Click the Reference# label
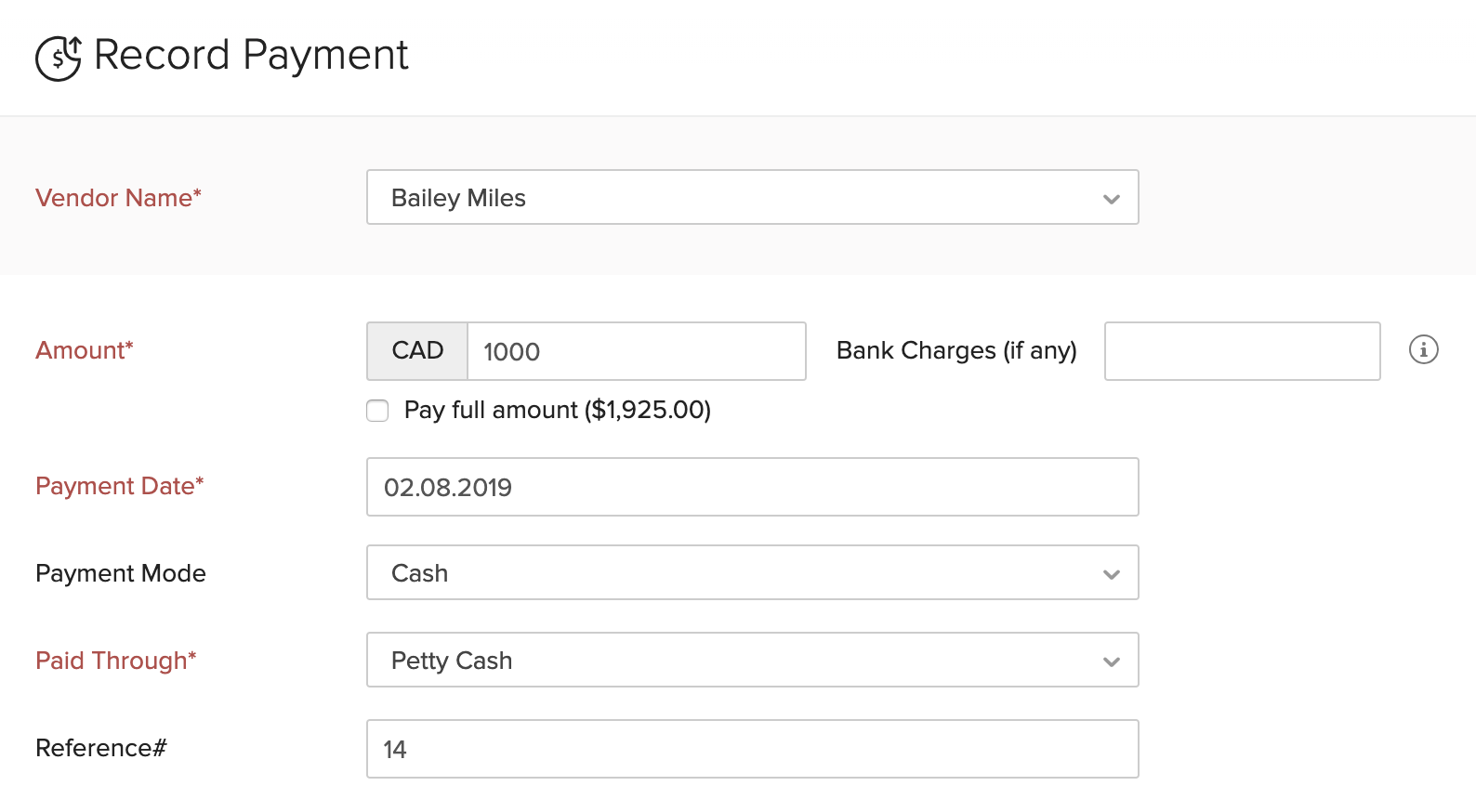1476x812 pixels. click(x=101, y=748)
